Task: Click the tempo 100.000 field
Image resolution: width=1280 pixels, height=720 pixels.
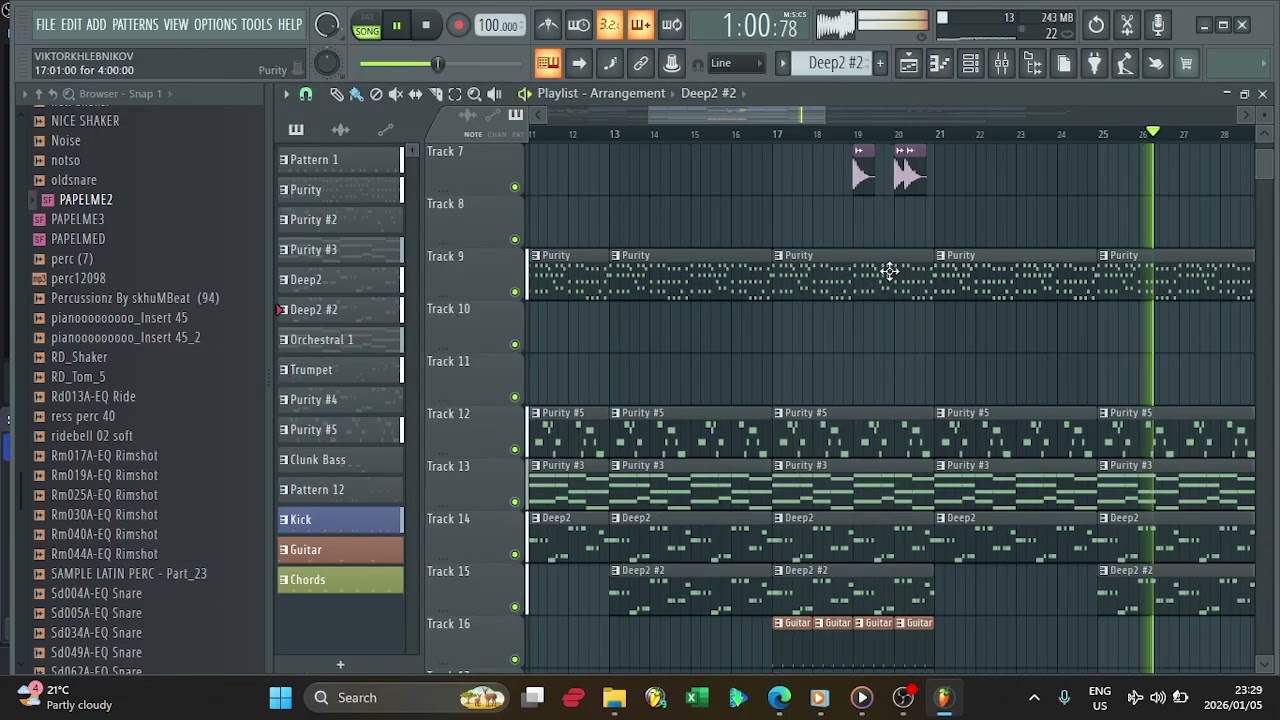Action: point(499,26)
